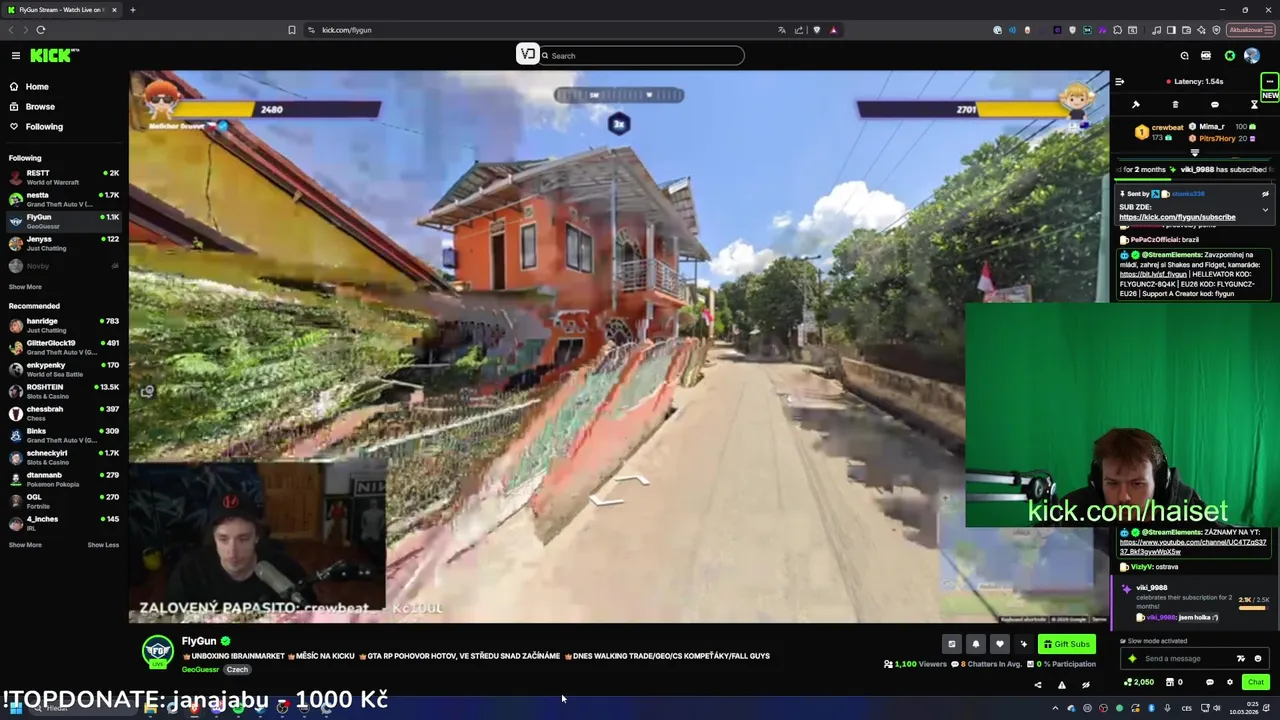Open user profile avatar menu
Screen dimensions: 1280x720
(x=1252, y=56)
